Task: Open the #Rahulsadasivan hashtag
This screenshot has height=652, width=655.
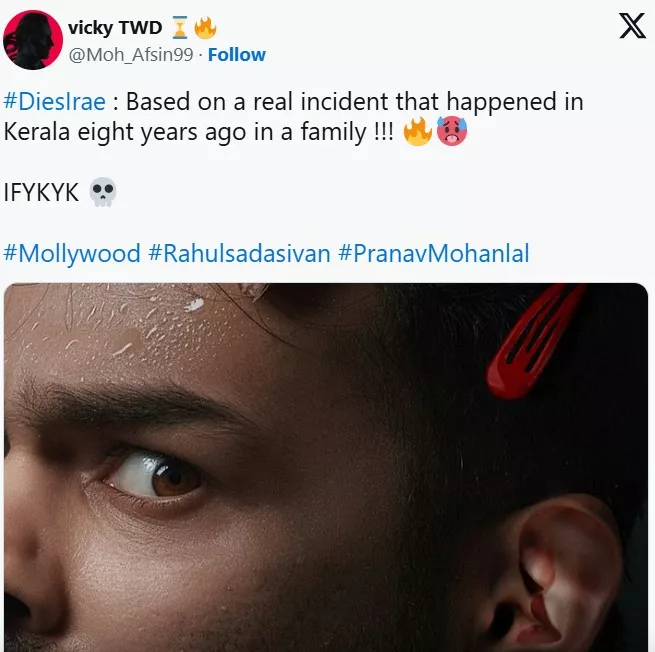Action: click(x=239, y=254)
